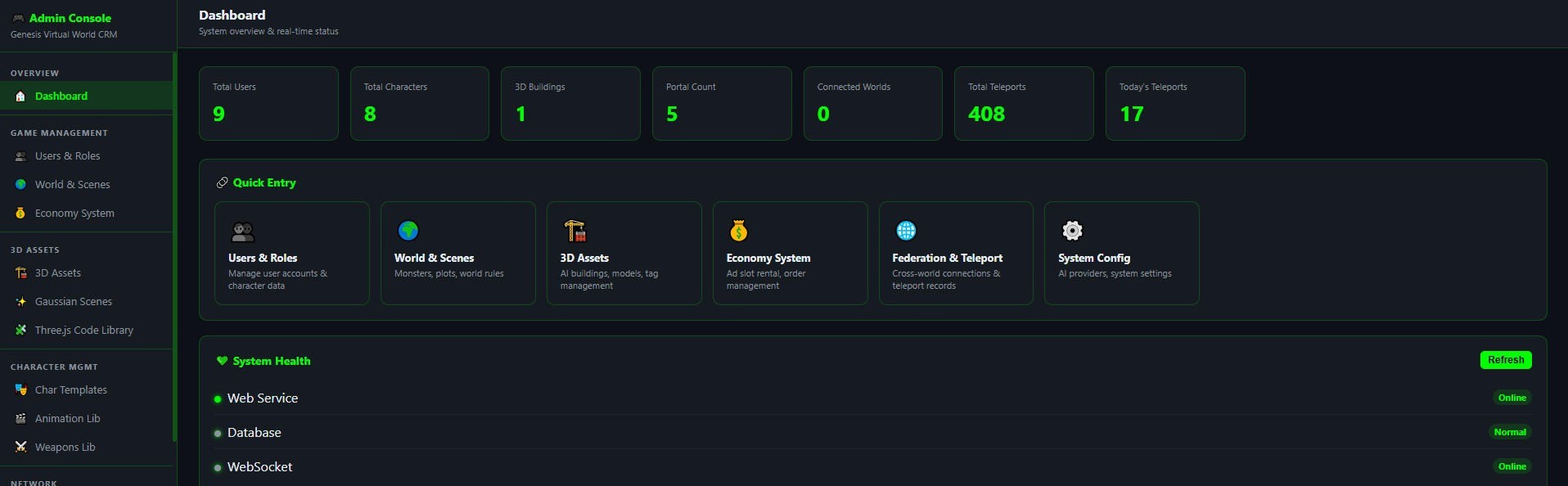Click the Today's Teleports value 17
This screenshot has height=486, width=1568.
1131,115
